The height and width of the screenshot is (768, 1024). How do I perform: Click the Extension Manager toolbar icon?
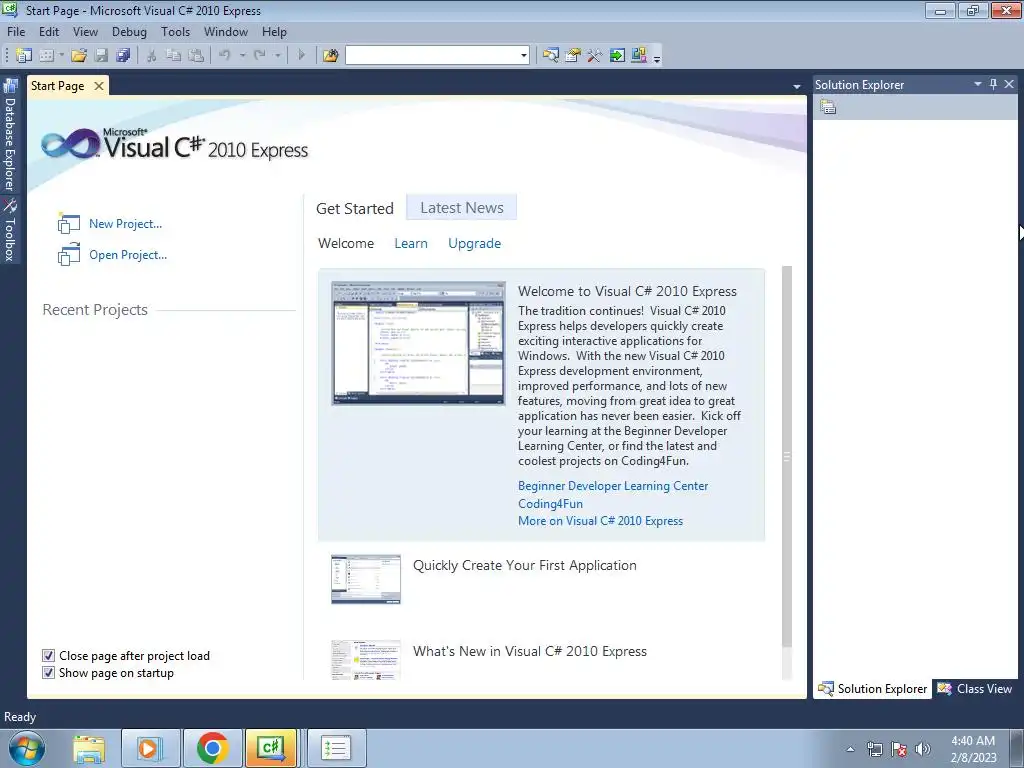[639, 56]
